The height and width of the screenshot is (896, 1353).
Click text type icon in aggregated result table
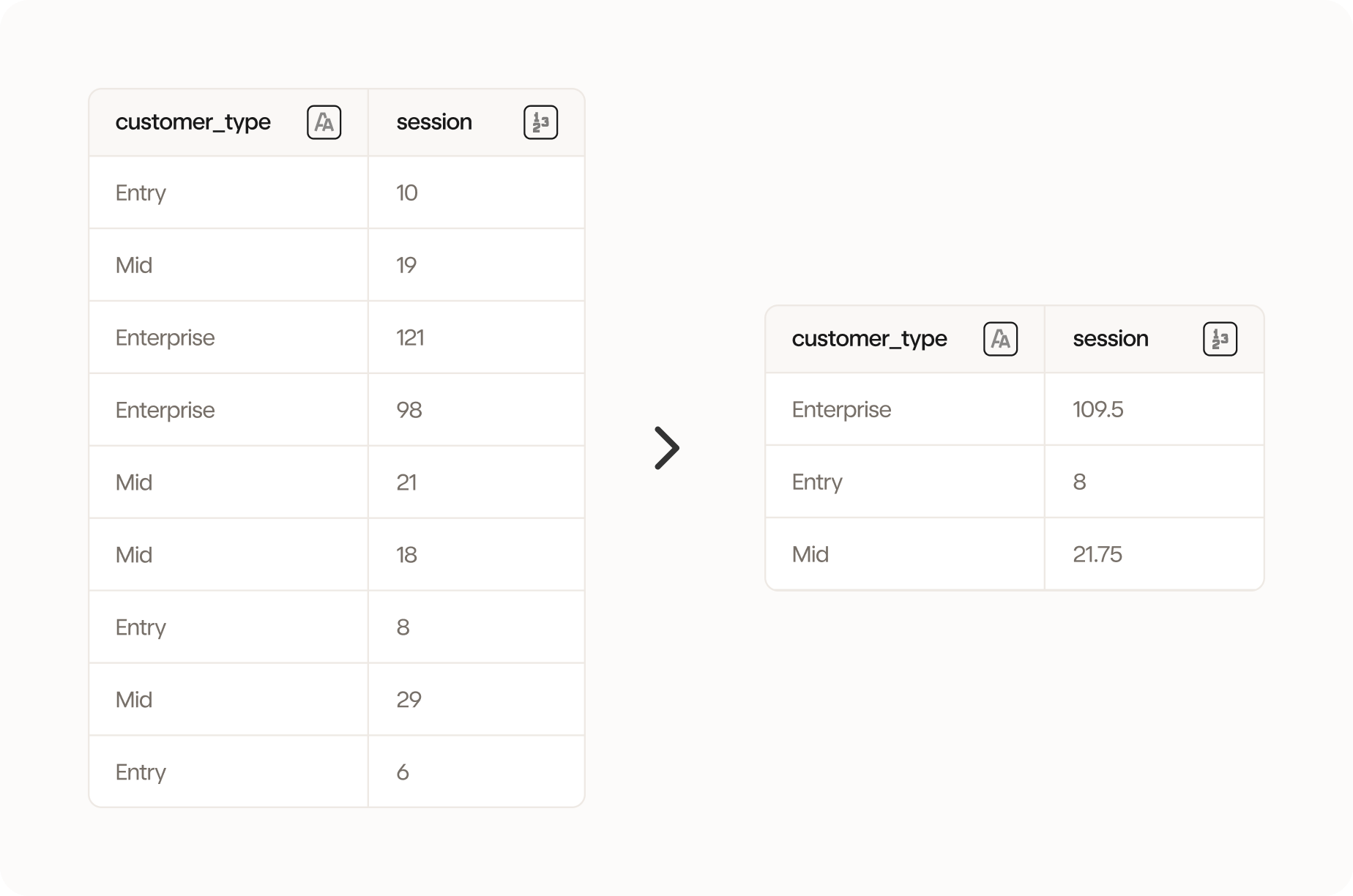pos(1000,339)
